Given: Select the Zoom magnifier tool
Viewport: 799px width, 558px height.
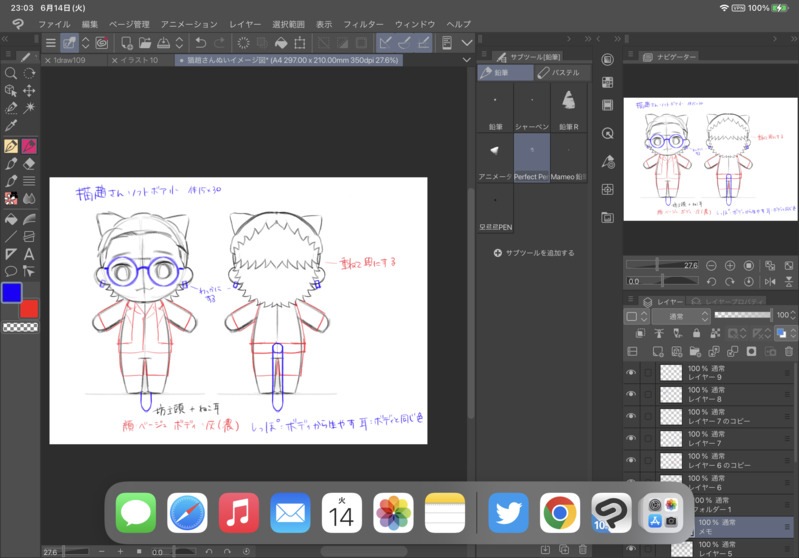Looking at the screenshot, I should click(11, 73).
